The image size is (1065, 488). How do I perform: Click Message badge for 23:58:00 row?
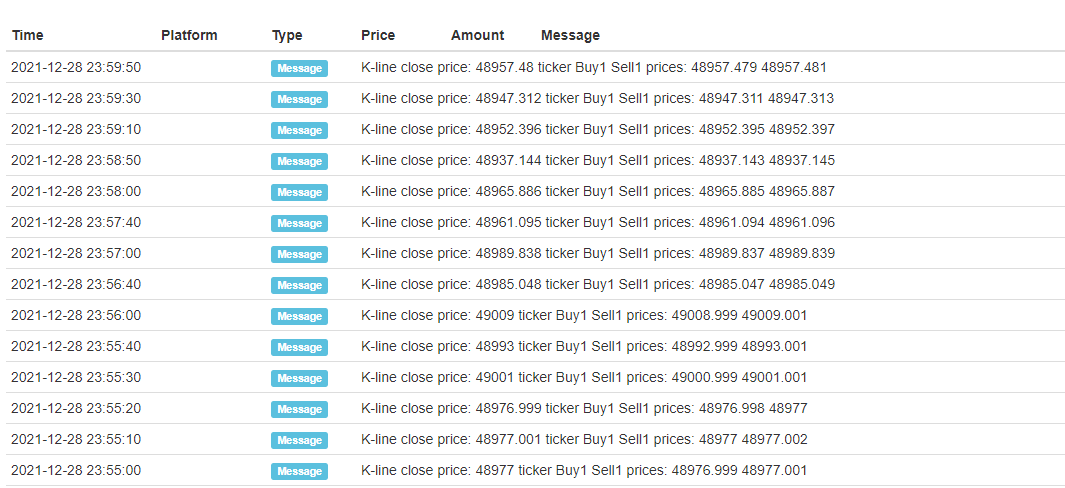[x=300, y=192]
